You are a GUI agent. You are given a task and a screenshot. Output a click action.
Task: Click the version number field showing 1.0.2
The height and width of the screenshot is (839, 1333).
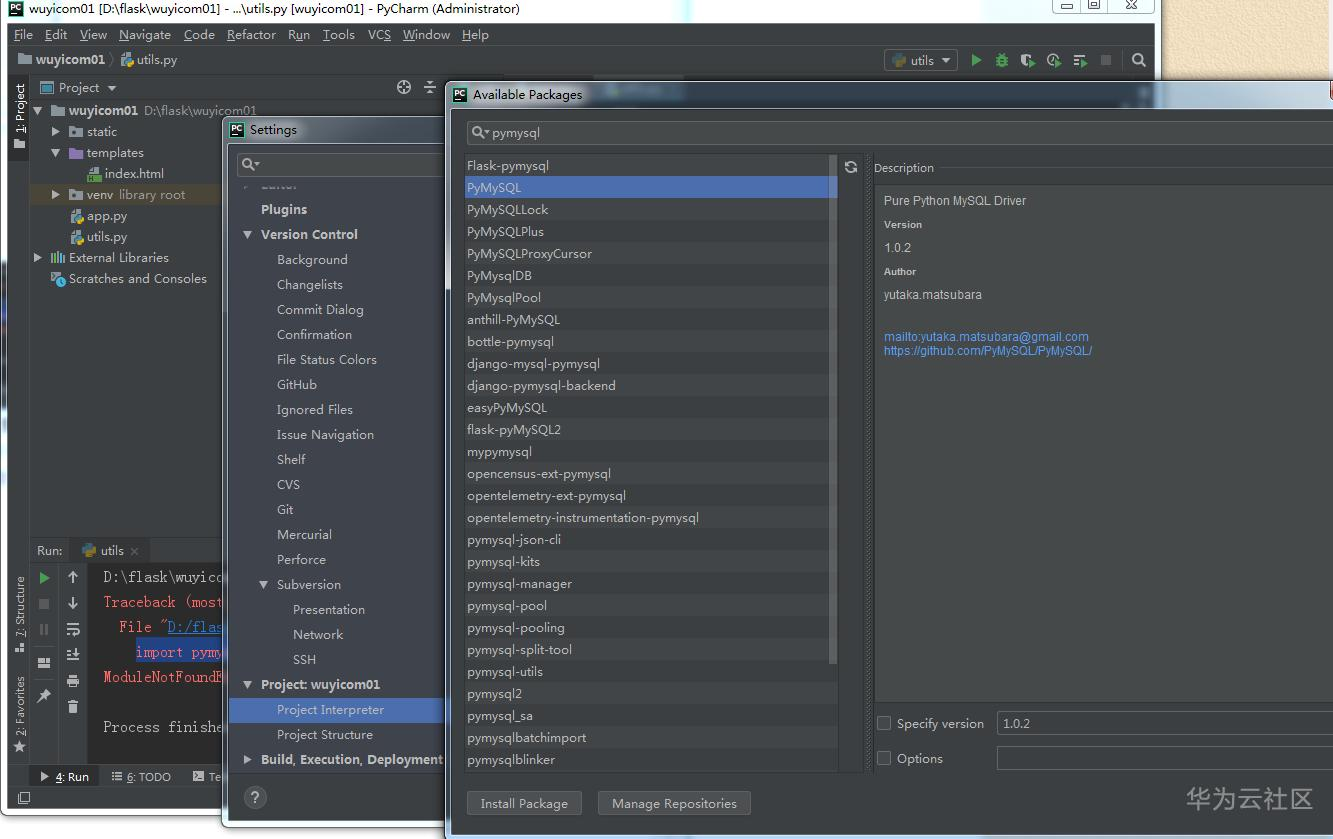click(x=1165, y=723)
